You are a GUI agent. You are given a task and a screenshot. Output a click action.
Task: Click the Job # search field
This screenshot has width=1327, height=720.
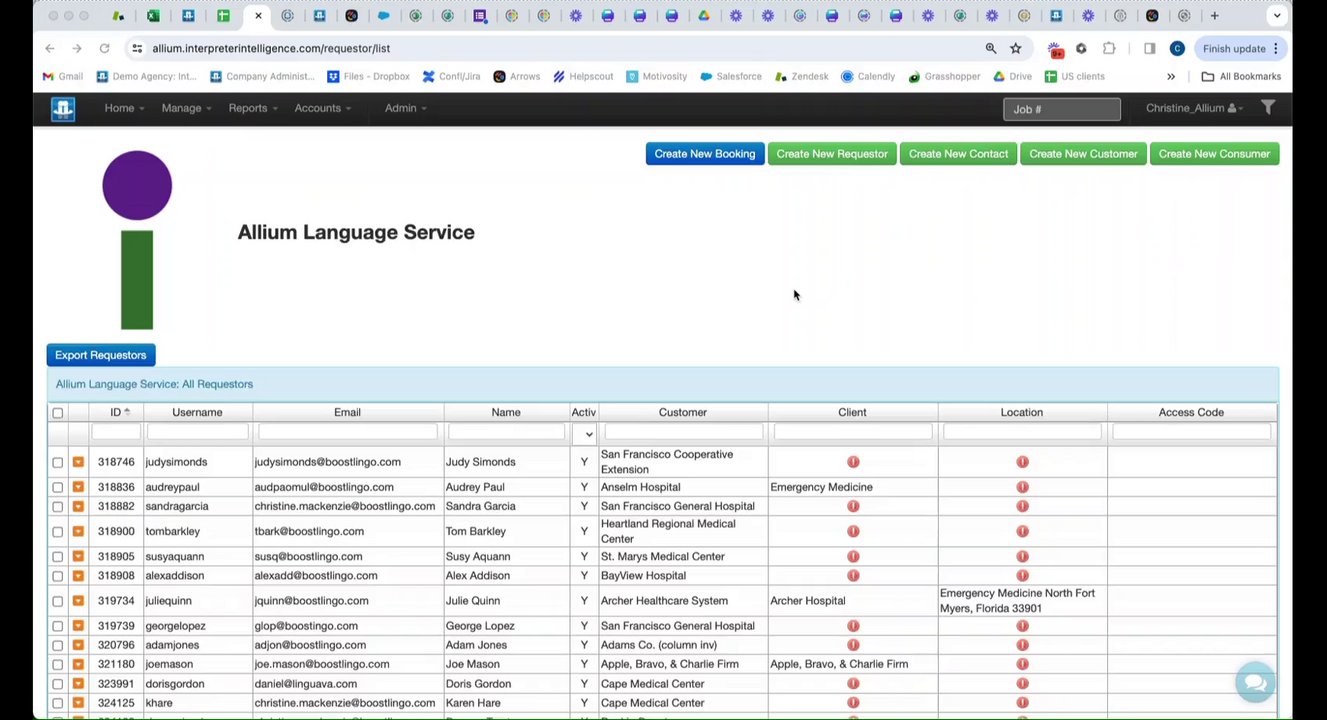1061,109
